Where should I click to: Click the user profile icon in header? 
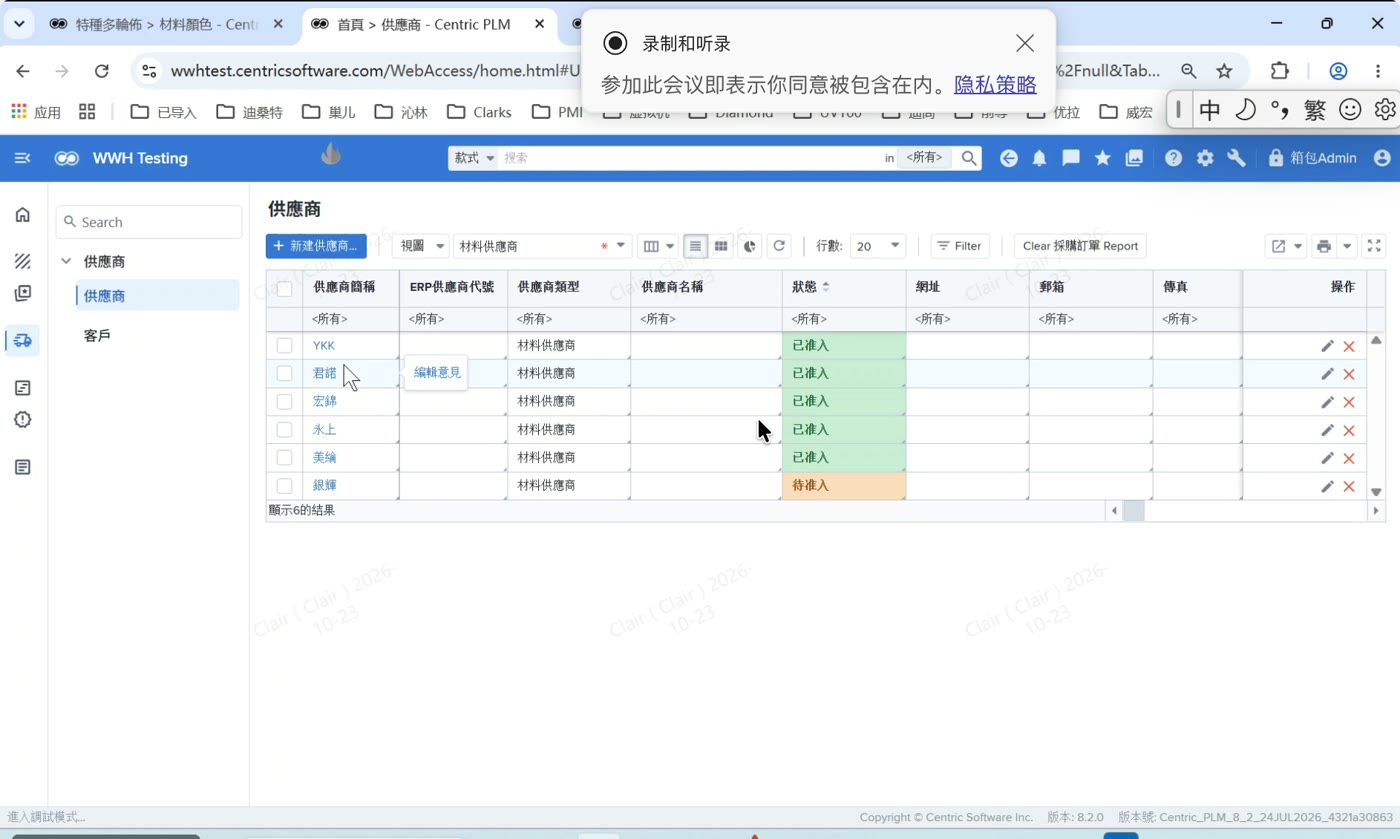pyautogui.click(x=1382, y=158)
